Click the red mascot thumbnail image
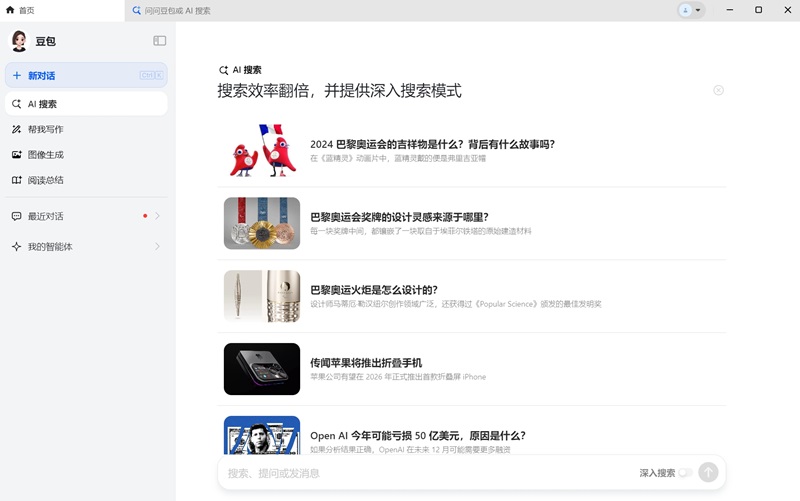Screen dimensions: 800x501 point(262,151)
